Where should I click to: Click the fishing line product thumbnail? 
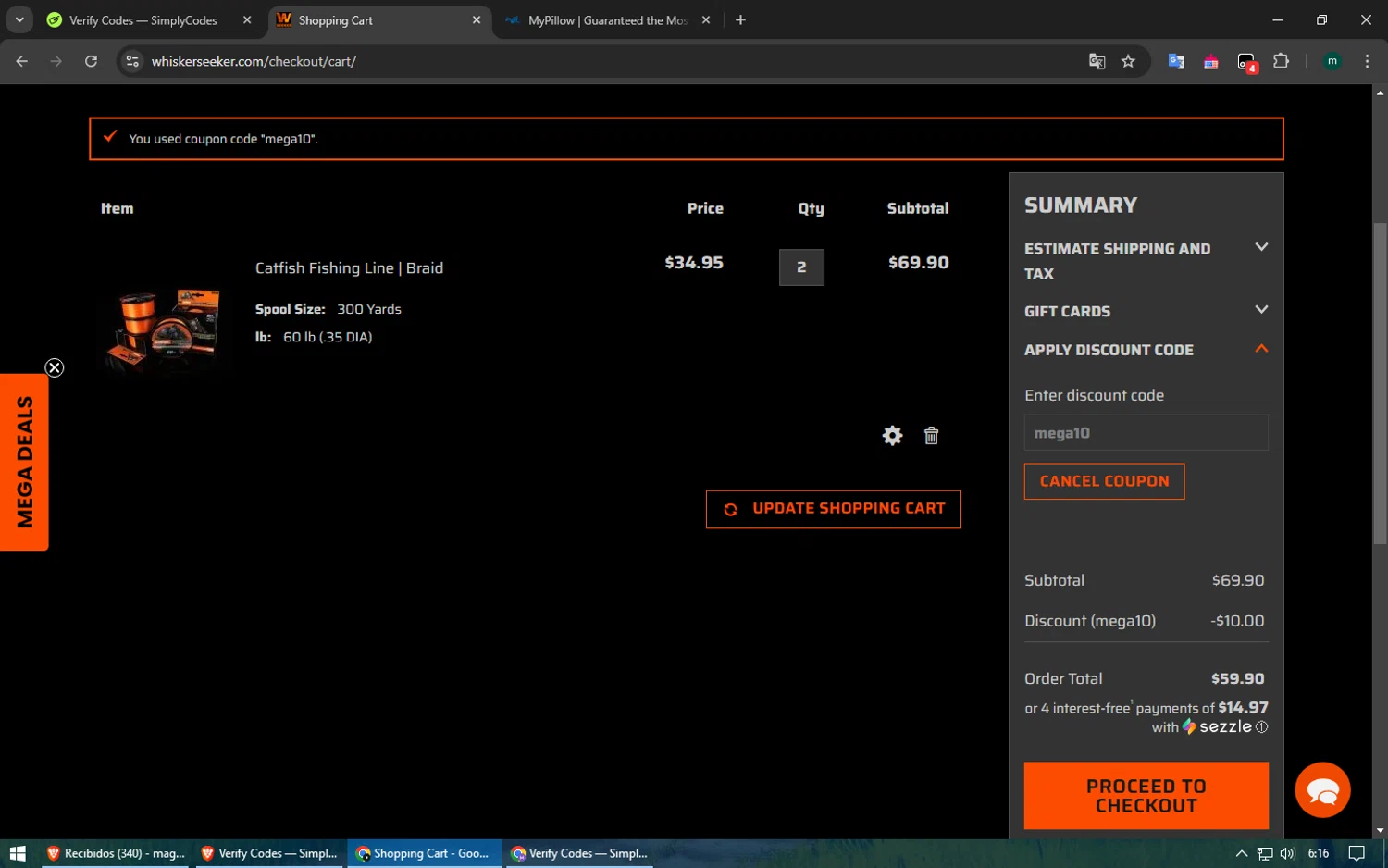(165, 329)
